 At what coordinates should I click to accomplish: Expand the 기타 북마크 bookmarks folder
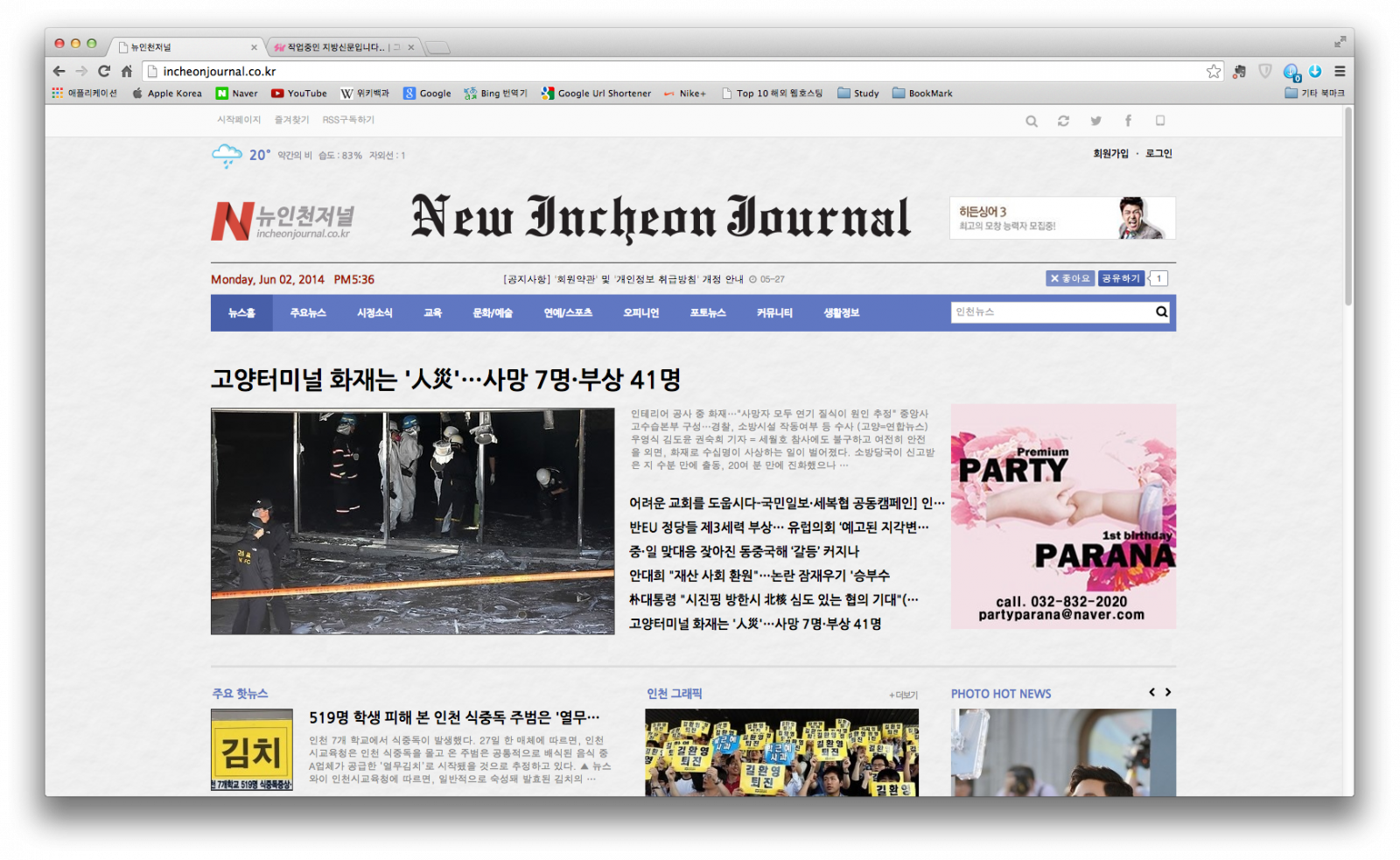(1314, 94)
